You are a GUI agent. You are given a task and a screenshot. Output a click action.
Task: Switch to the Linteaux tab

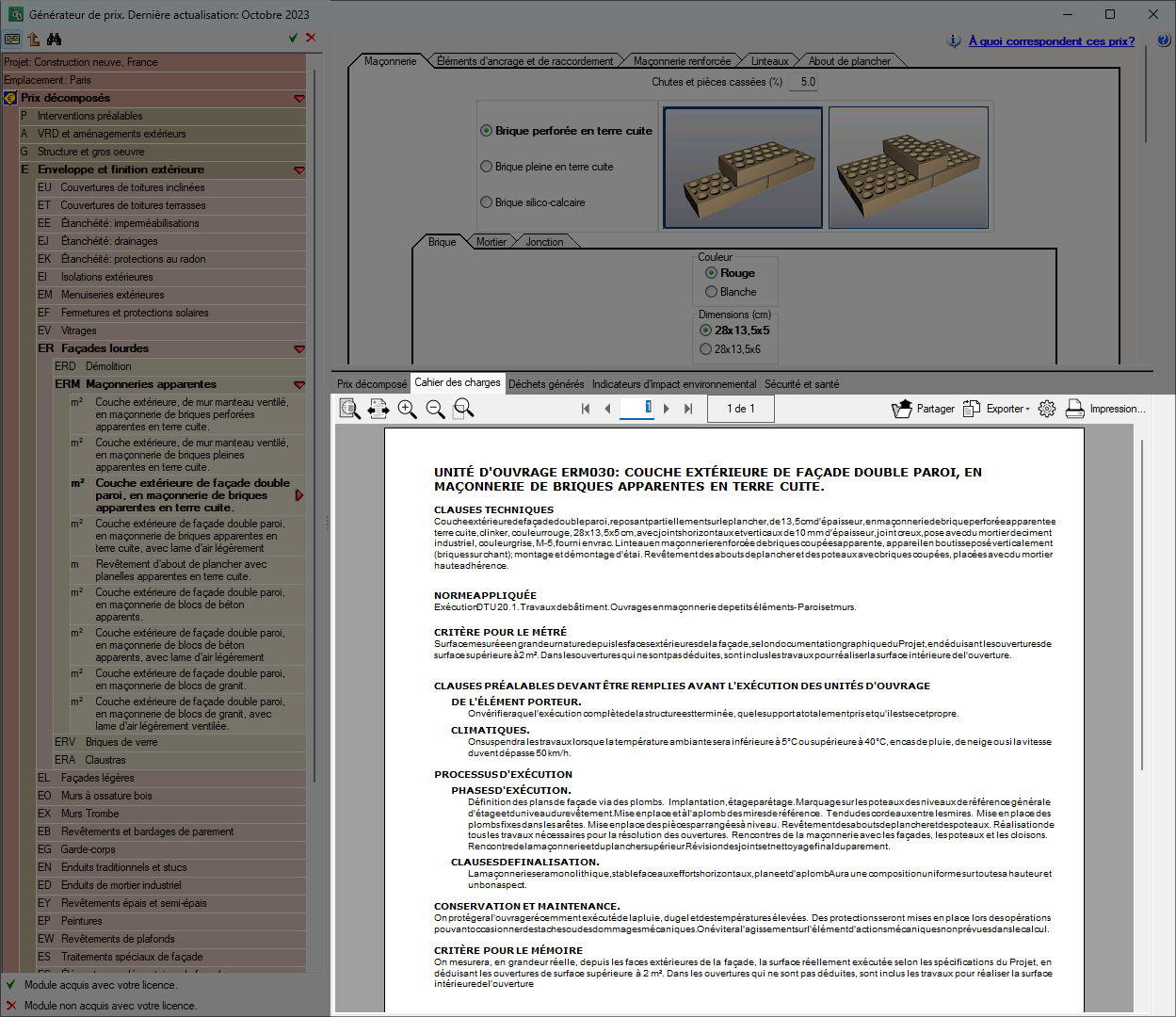pyautogui.click(x=769, y=61)
